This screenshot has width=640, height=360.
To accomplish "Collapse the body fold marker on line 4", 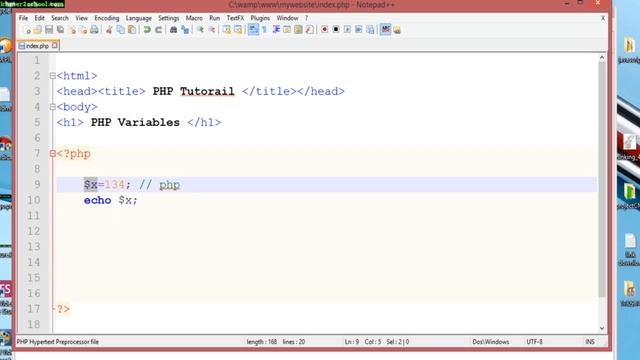I will (52, 107).
